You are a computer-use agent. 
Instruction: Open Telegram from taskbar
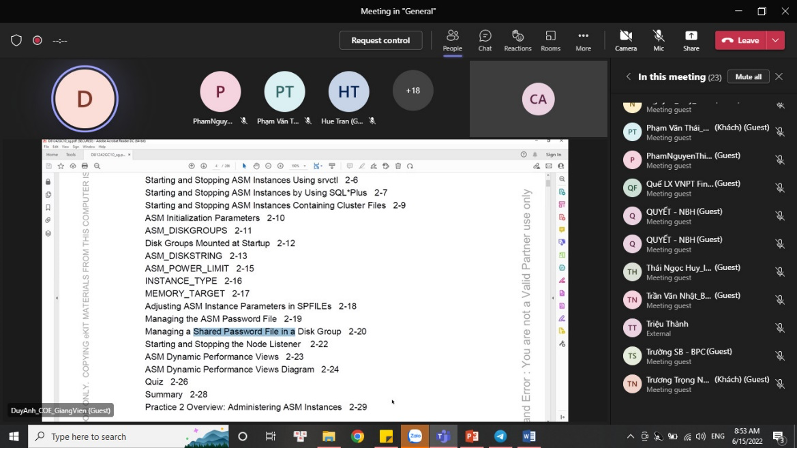coord(500,436)
